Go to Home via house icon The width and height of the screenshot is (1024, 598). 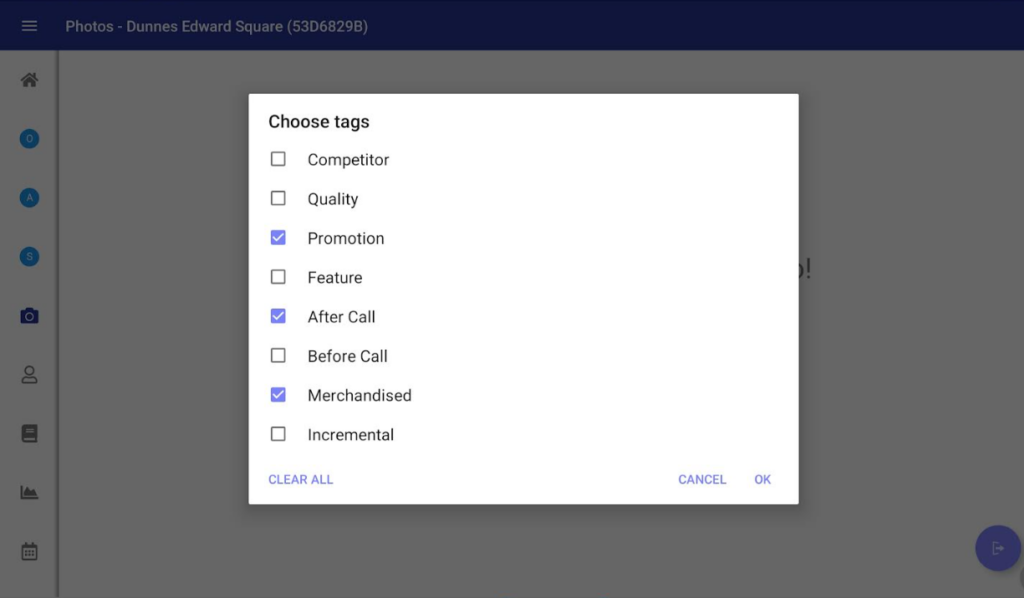tap(29, 80)
